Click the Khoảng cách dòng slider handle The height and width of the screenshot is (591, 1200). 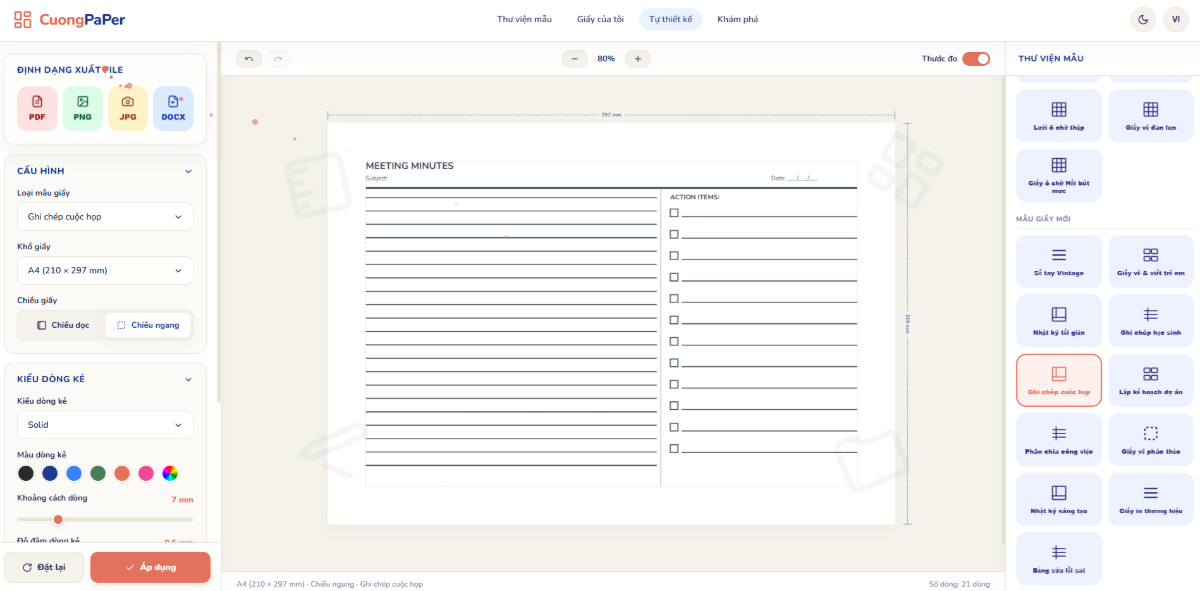coord(58,519)
